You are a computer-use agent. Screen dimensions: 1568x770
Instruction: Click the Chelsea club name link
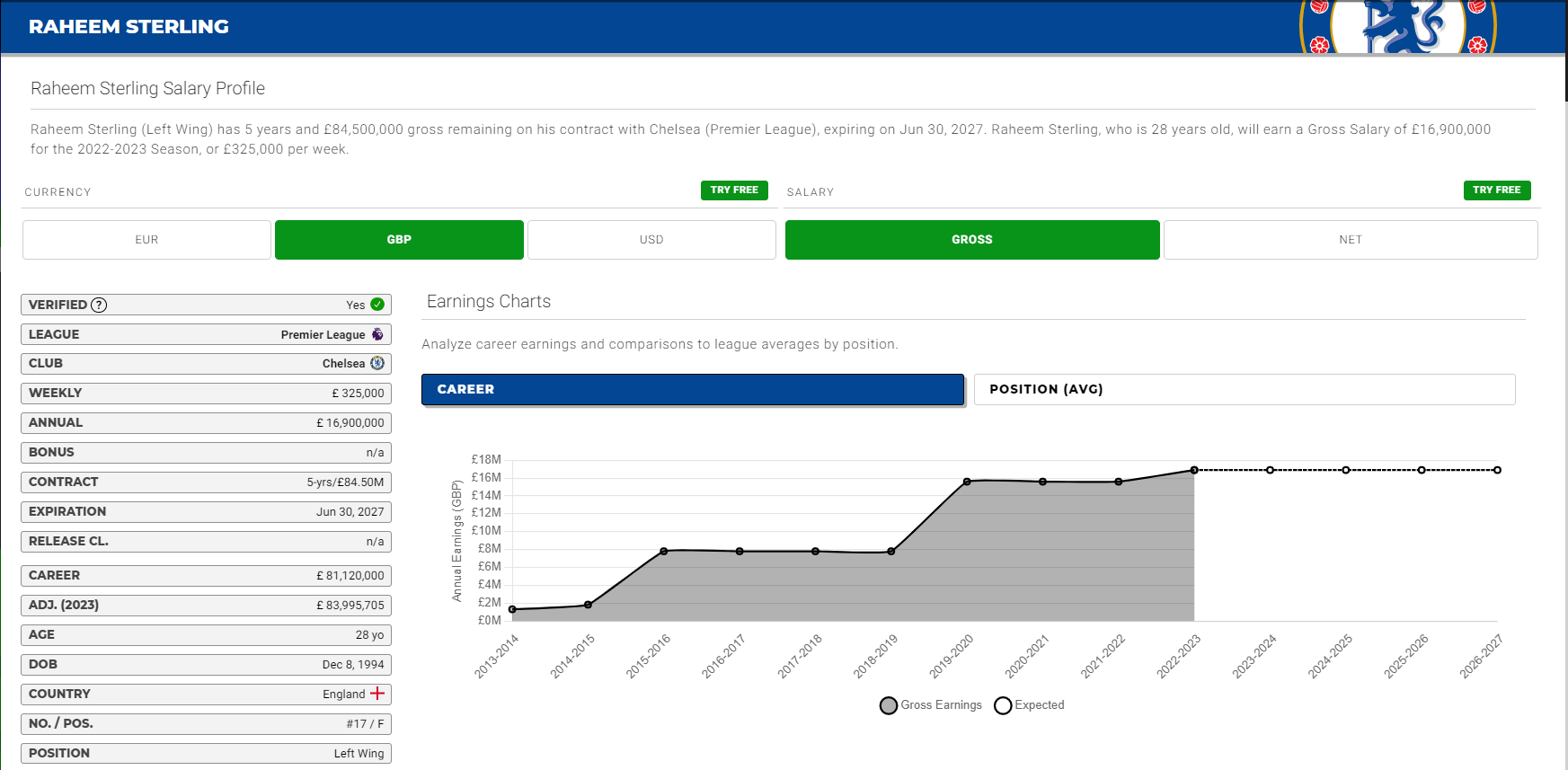pos(343,363)
